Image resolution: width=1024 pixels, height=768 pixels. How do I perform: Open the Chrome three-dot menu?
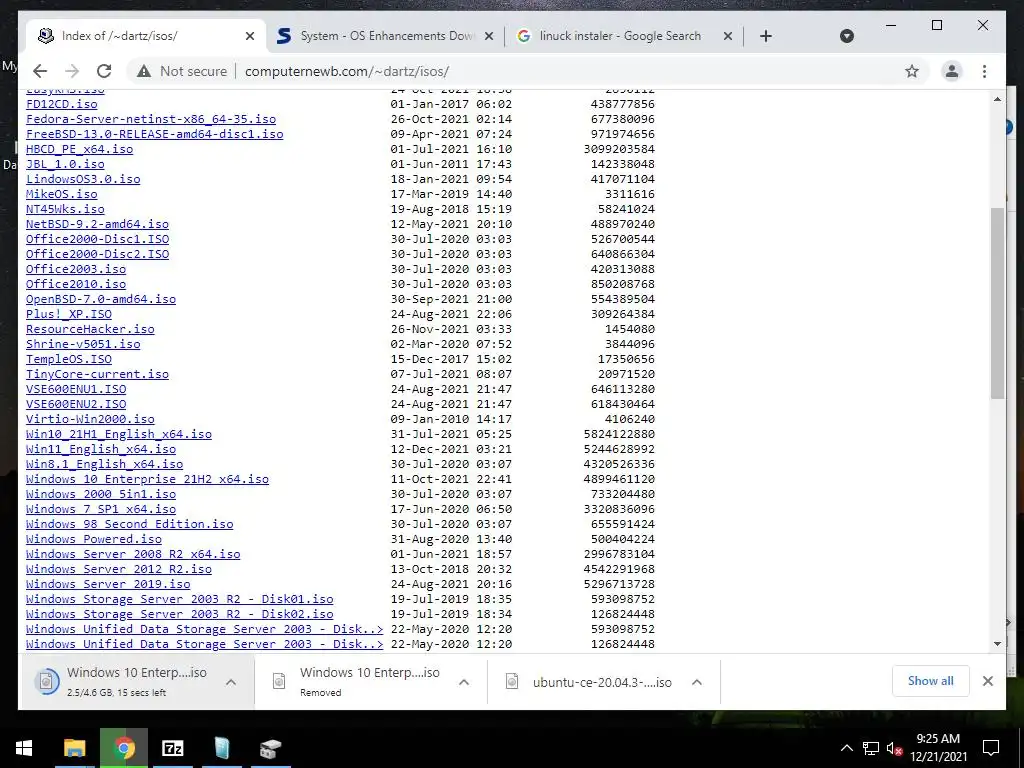coord(984,71)
